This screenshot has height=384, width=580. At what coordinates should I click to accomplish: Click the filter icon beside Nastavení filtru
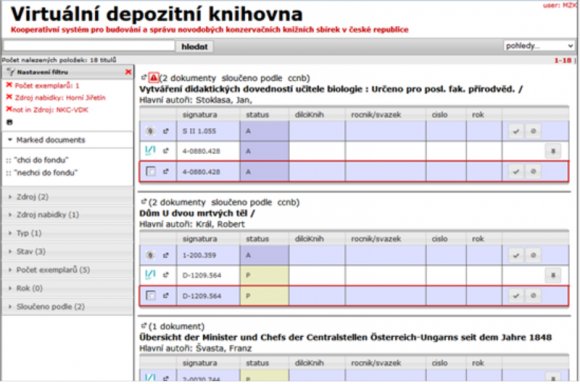[11, 72]
